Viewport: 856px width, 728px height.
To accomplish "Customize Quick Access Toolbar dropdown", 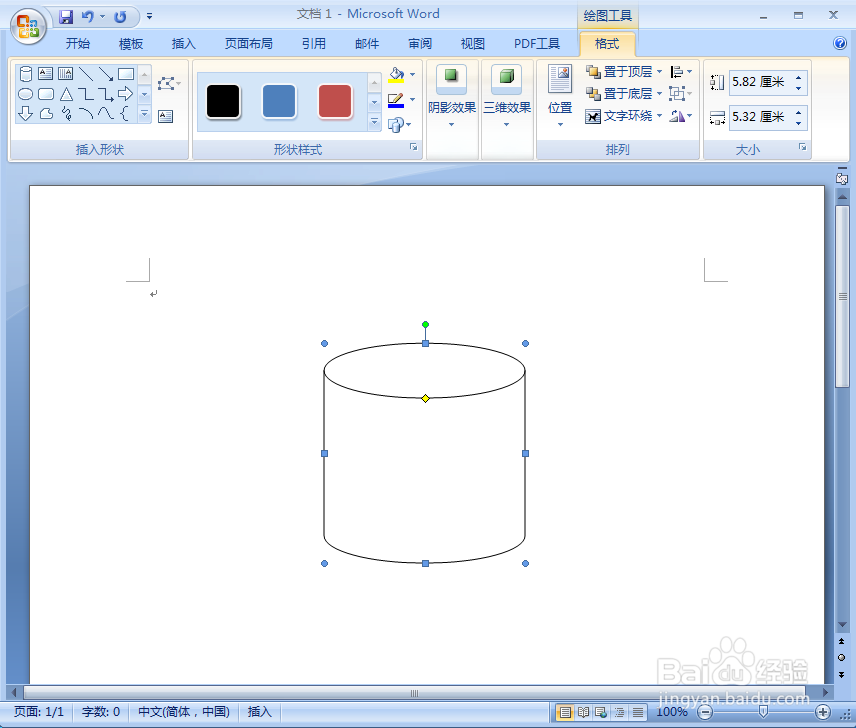I will [149, 17].
